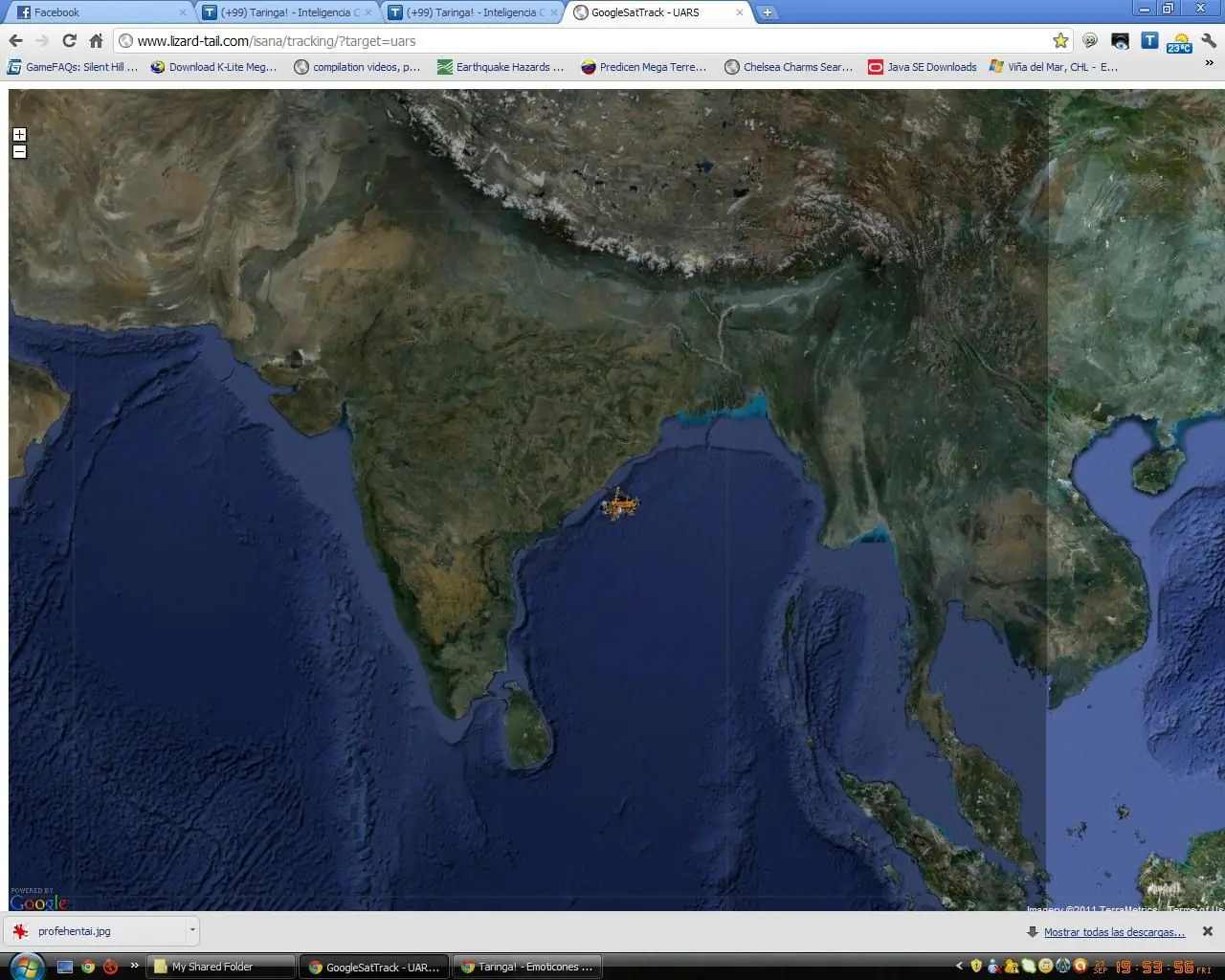Expand overflowing bookmarks with the chevron arrows
Screen dimensions: 1225x980
(x=1209, y=65)
